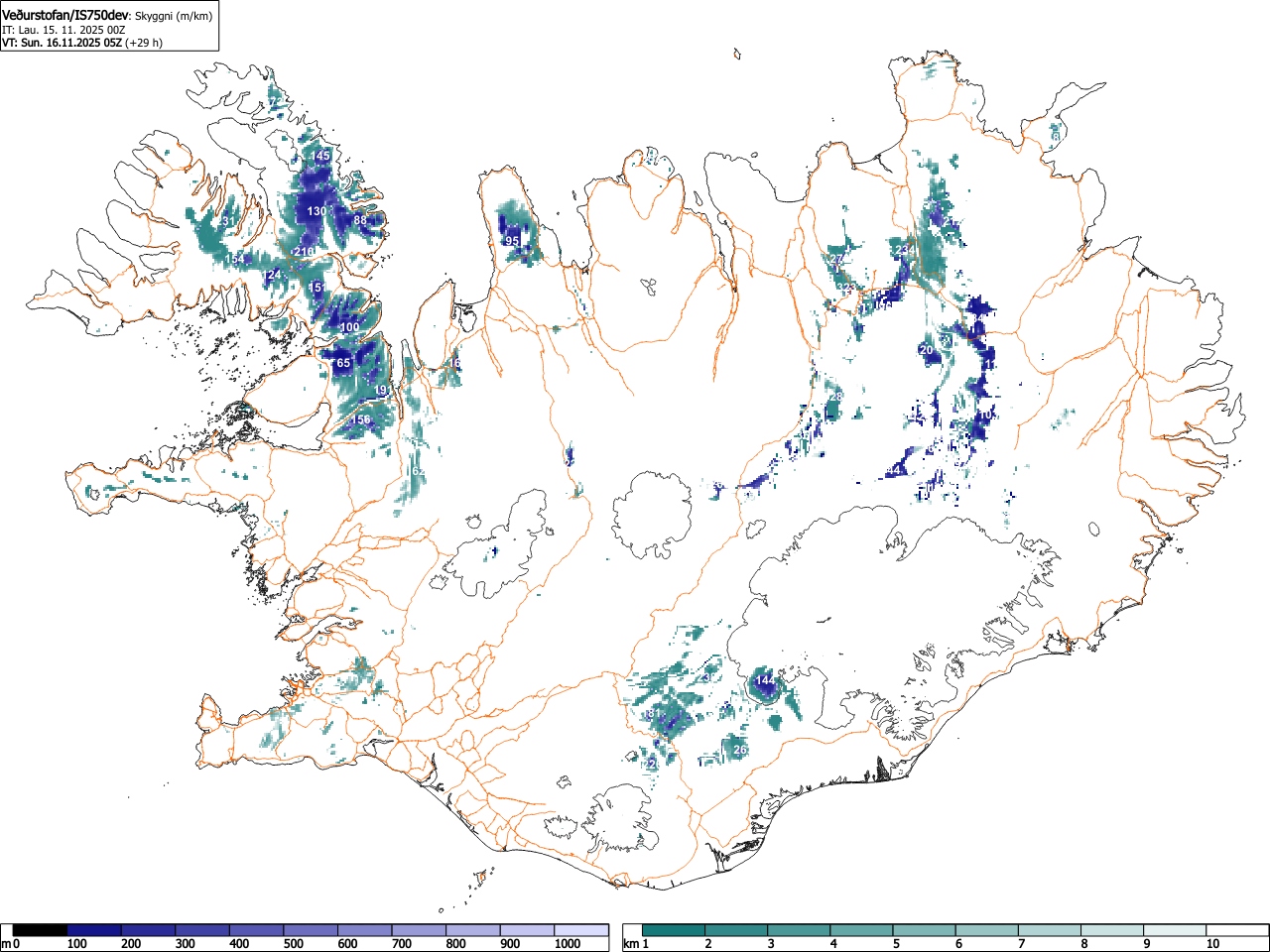Select the 700–800 m legend color swatch
Viewport: 1270px width, 952px height.
click(419, 930)
